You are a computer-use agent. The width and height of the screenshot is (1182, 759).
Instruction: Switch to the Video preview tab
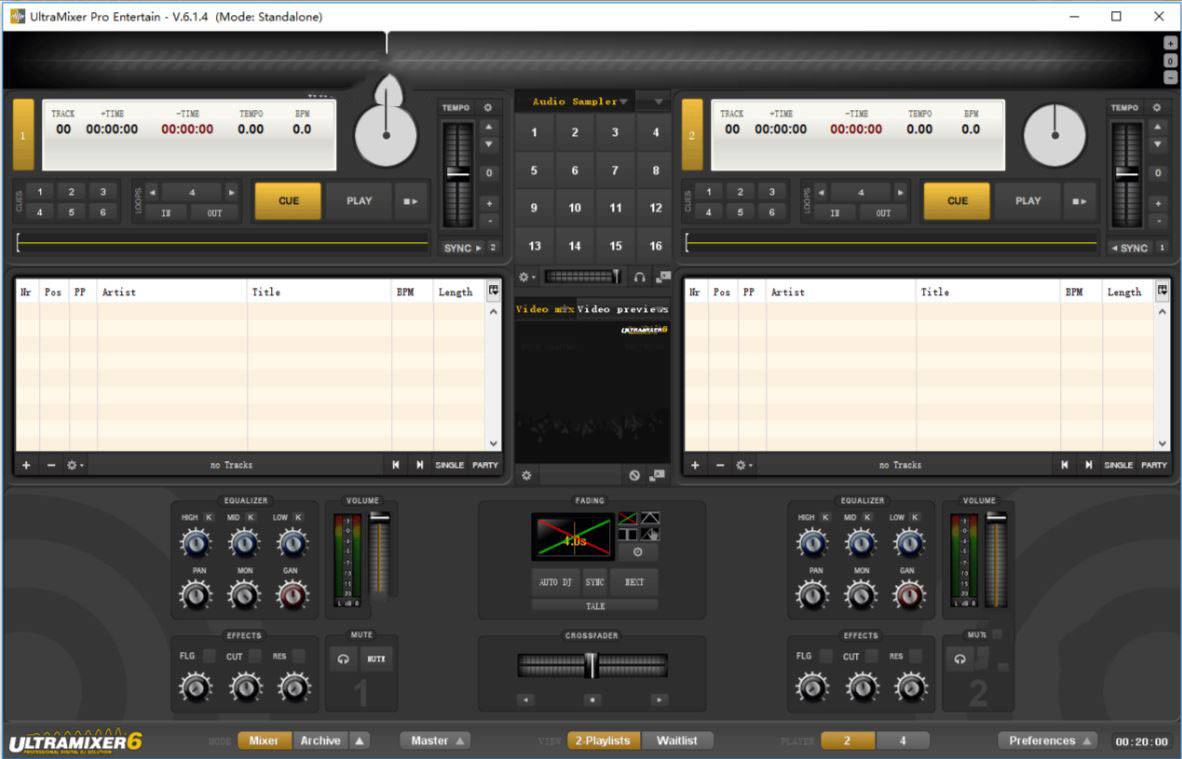click(623, 309)
